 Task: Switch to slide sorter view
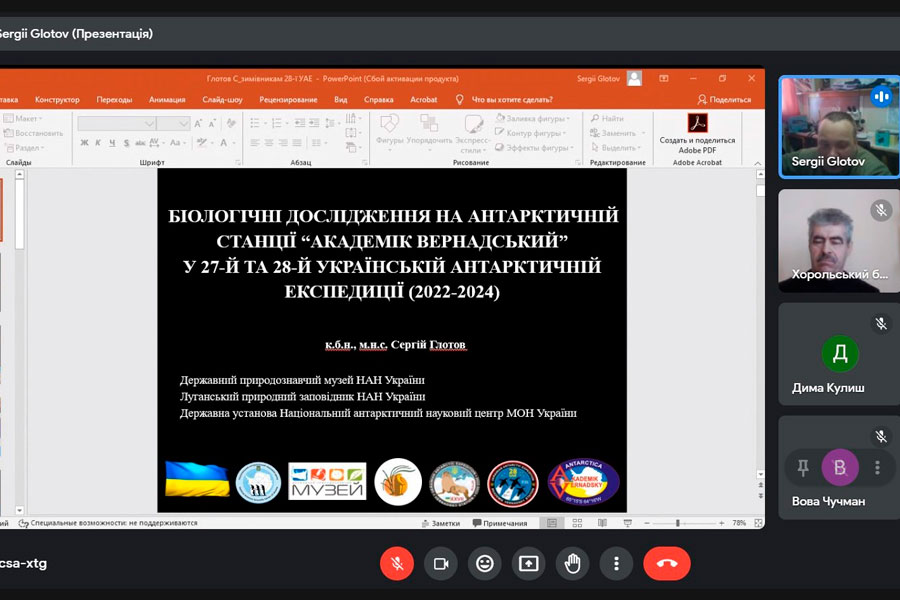pyautogui.click(x=577, y=523)
